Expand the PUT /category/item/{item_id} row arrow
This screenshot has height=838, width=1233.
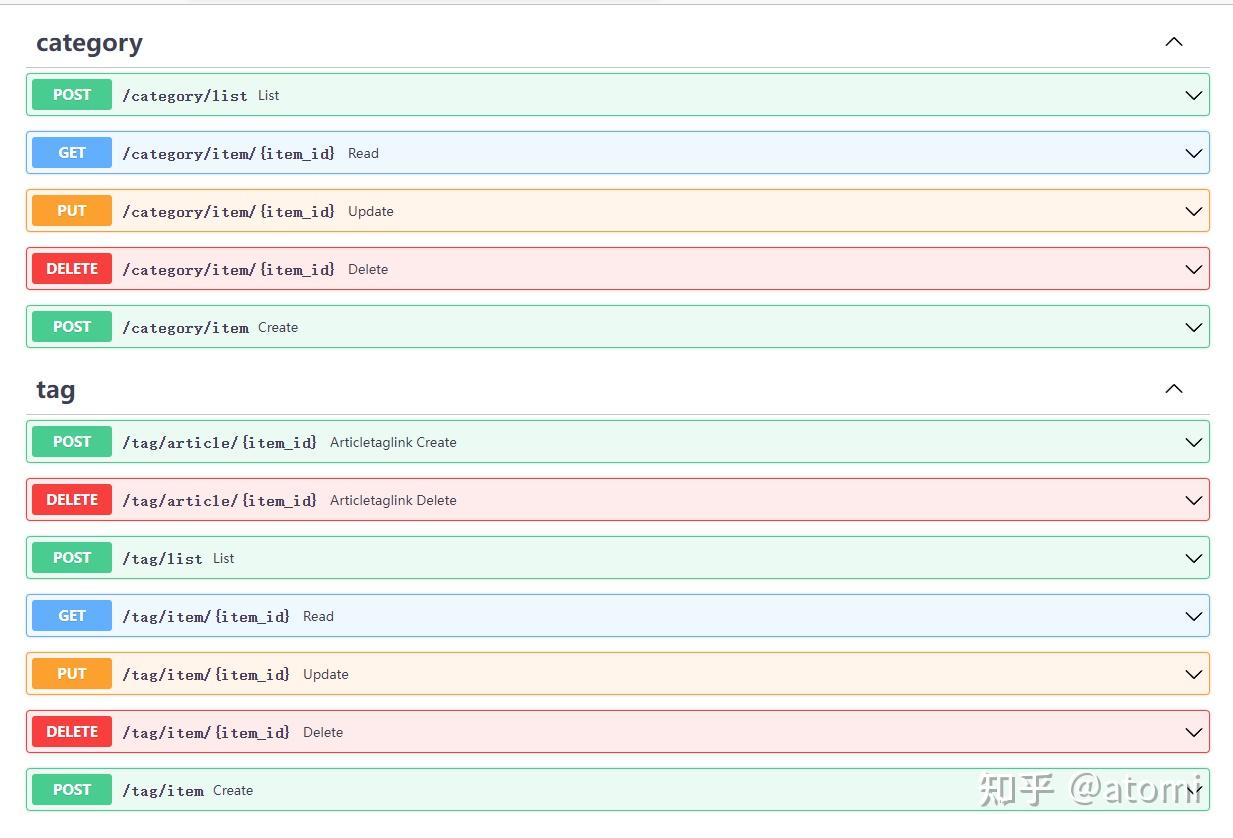(1192, 210)
